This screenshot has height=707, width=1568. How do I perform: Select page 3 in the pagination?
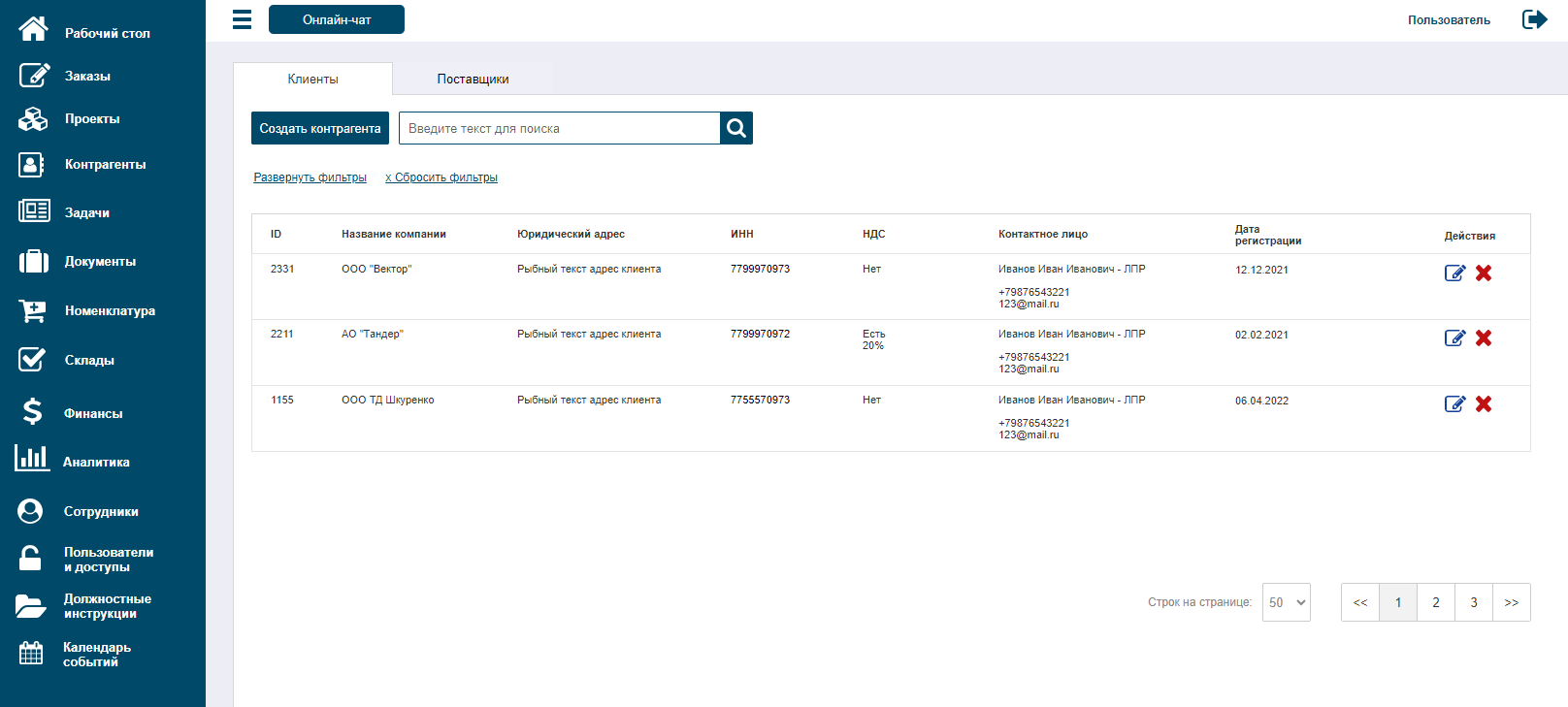tap(1474, 602)
